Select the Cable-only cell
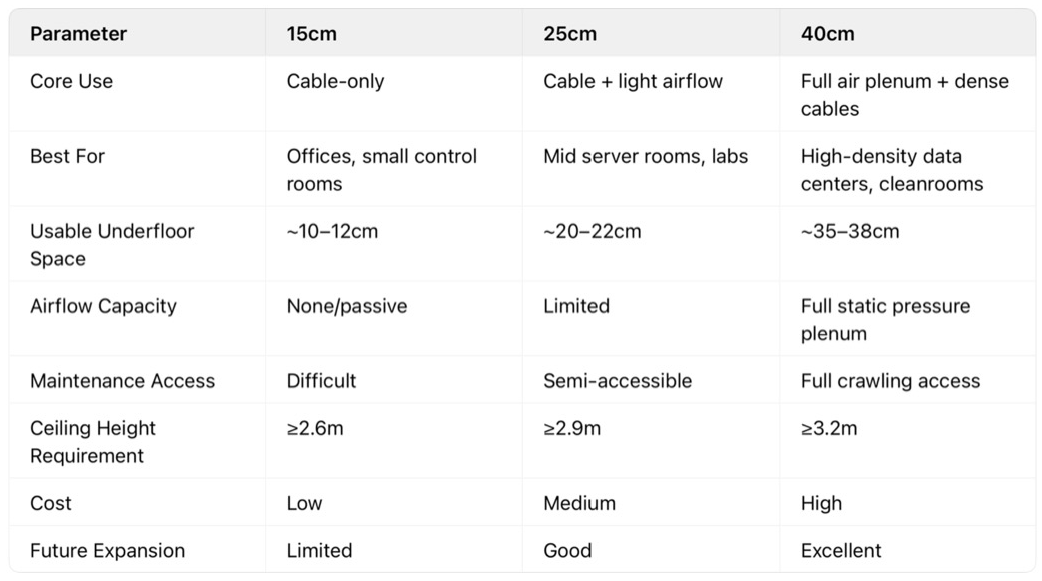 tap(335, 81)
